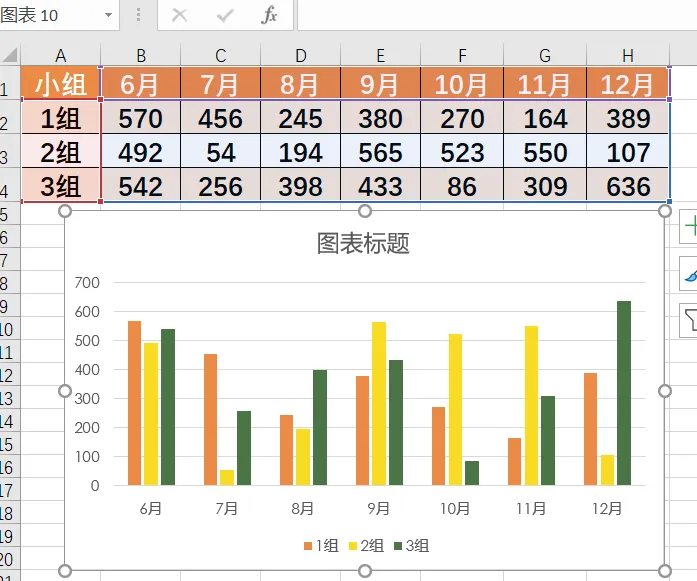Select the cell with value 54
Viewport: 697px width, 581px height.
pos(220,151)
